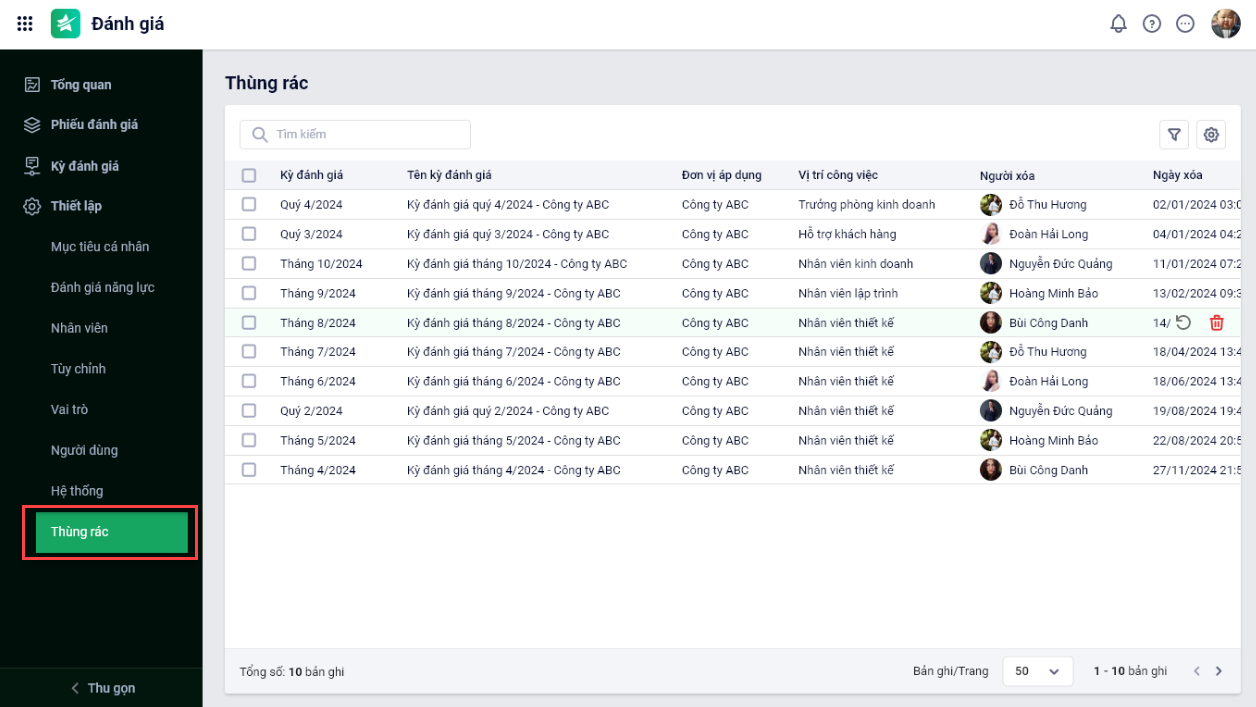
Task: Check the Quý 3/2024 row checkbox
Action: point(249,234)
